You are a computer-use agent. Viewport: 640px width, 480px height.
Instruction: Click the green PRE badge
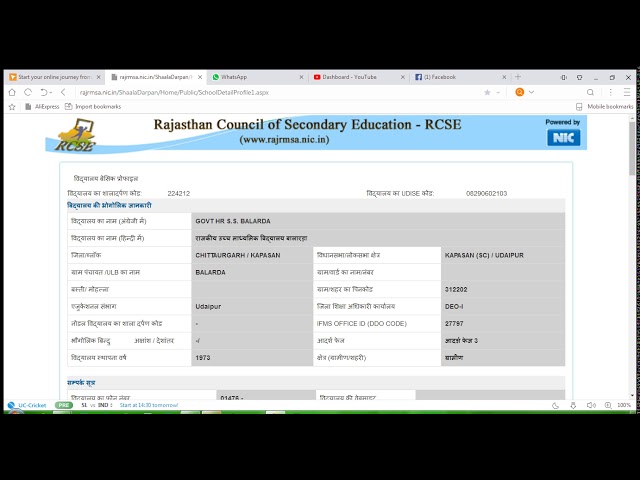[x=64, y=405]
